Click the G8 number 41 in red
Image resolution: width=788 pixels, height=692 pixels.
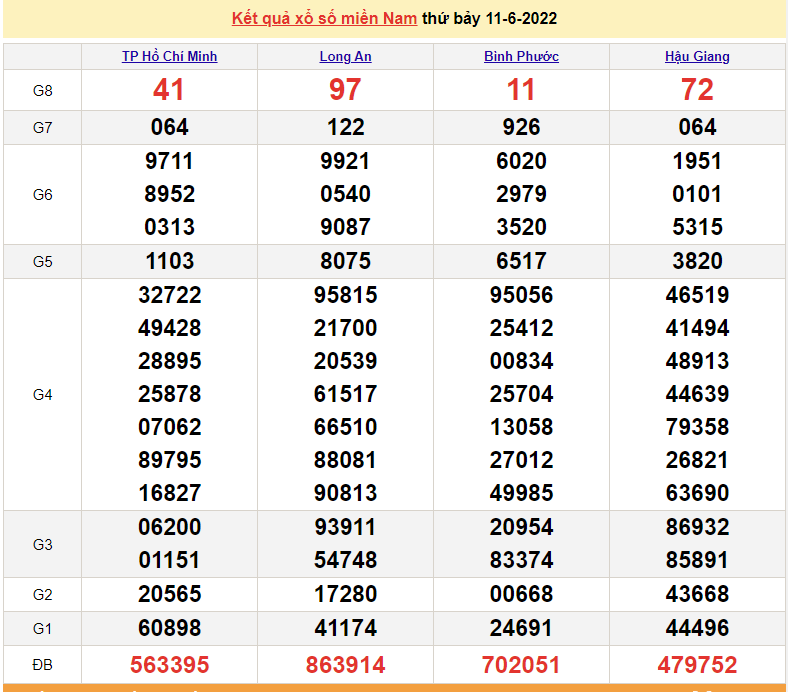[169, 90]
